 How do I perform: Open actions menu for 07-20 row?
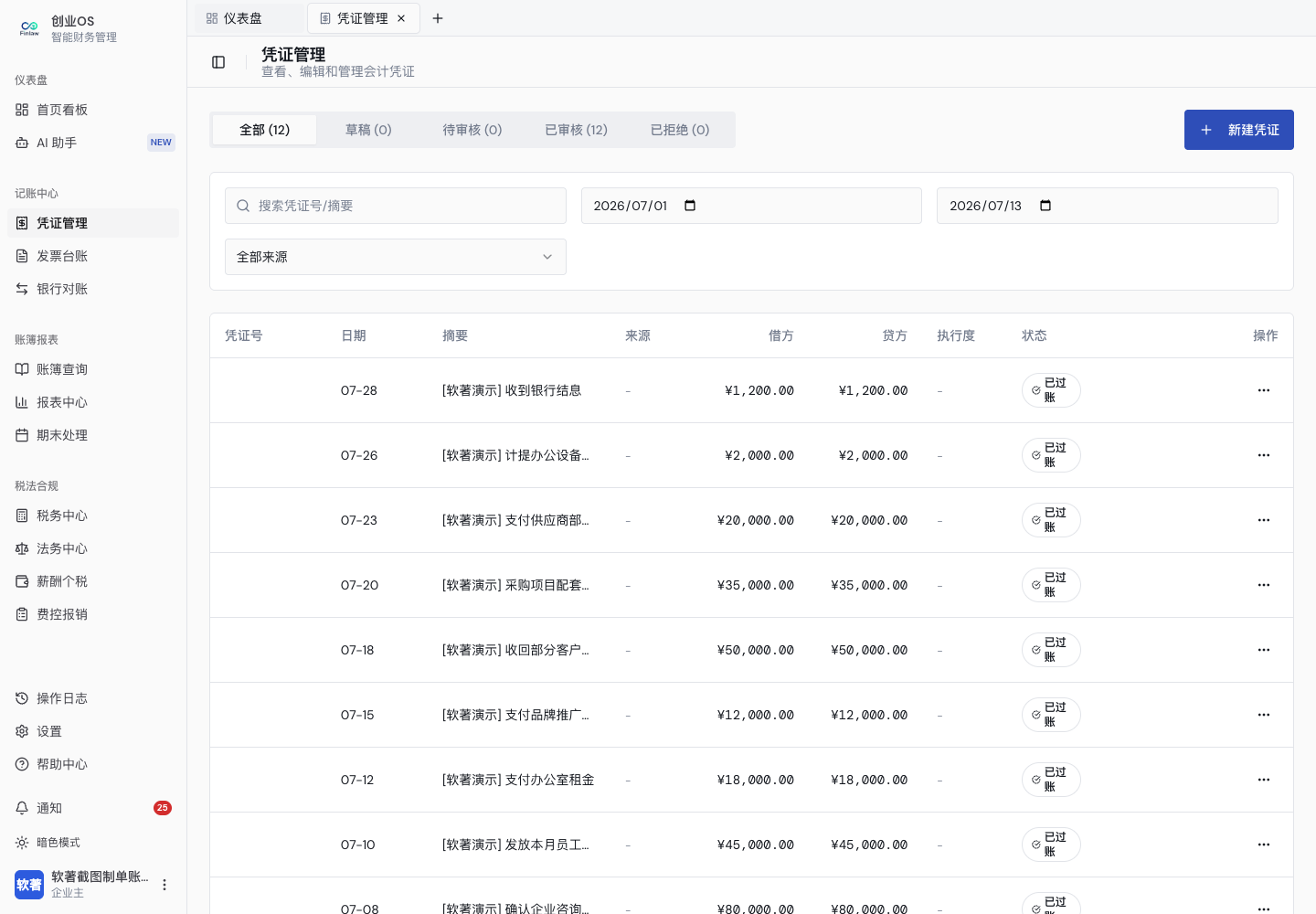[1264, 585]
